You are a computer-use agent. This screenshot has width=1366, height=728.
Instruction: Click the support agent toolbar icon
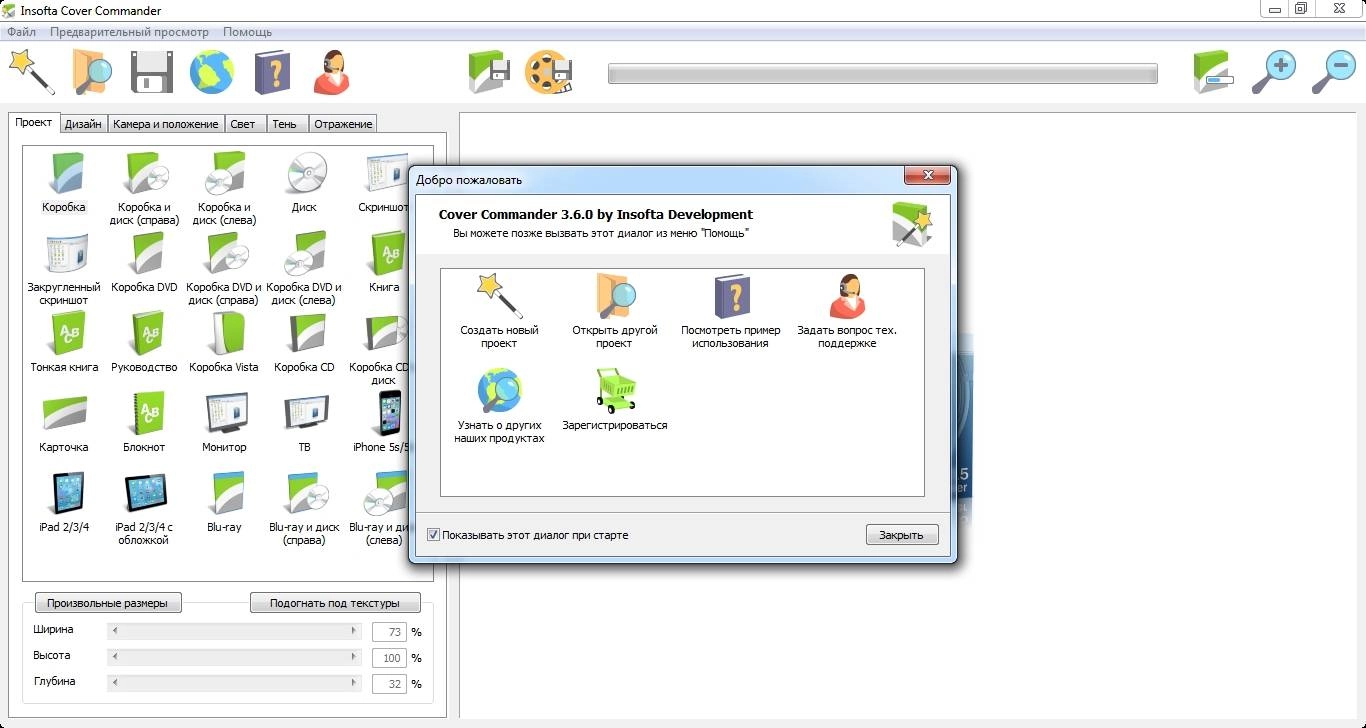(x=332, y=72)
